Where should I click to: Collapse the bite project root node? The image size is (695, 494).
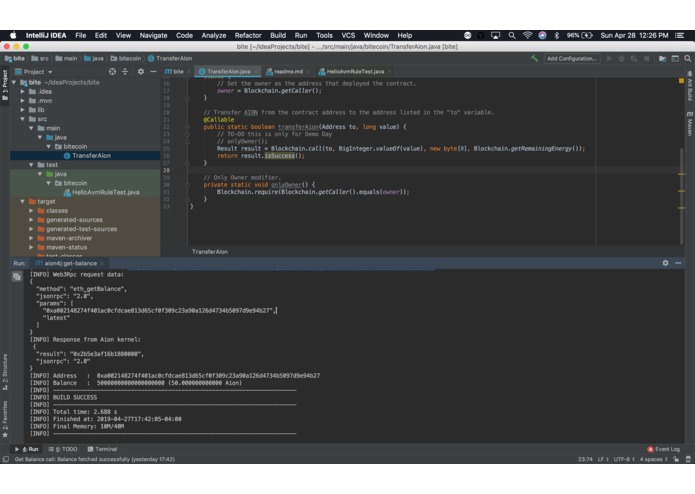(x=14, y=82)
